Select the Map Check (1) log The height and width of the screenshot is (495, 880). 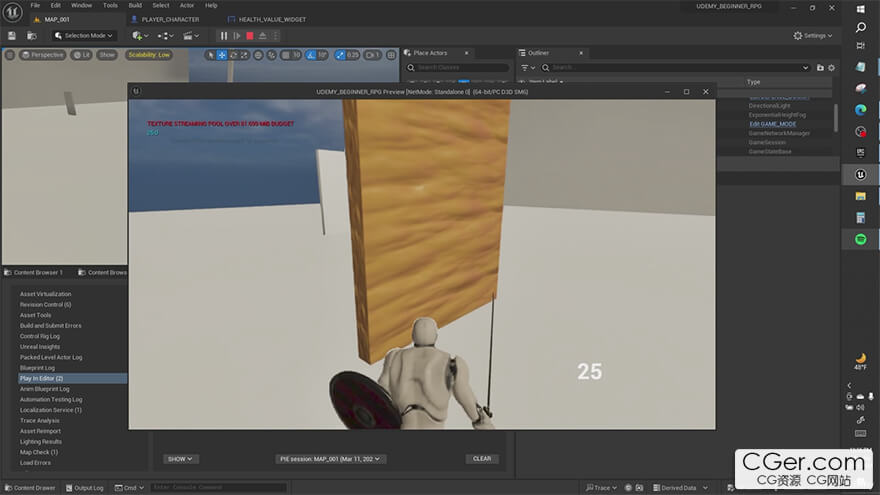point(39,452)
